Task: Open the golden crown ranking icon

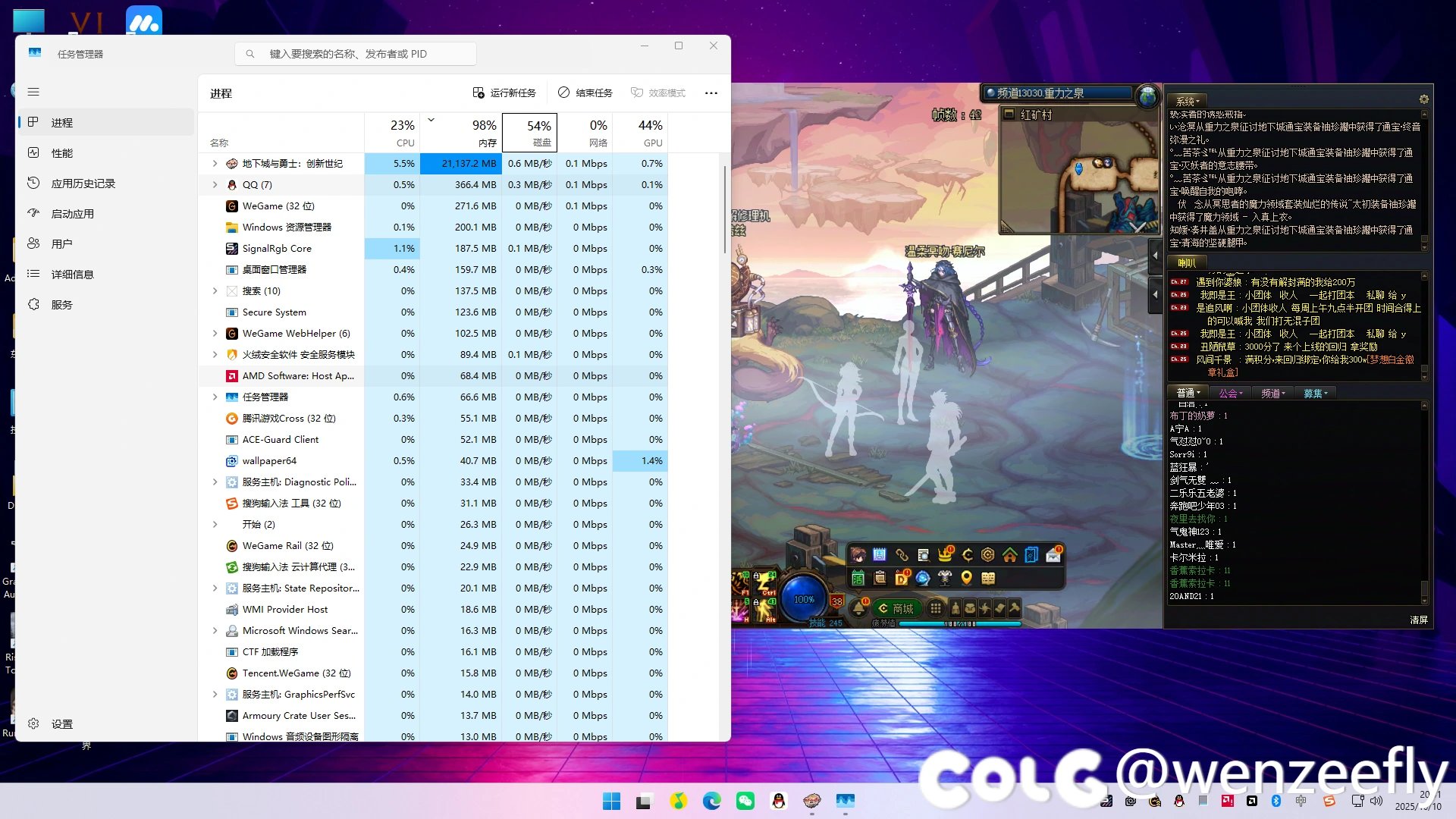Action: point(945,555)
